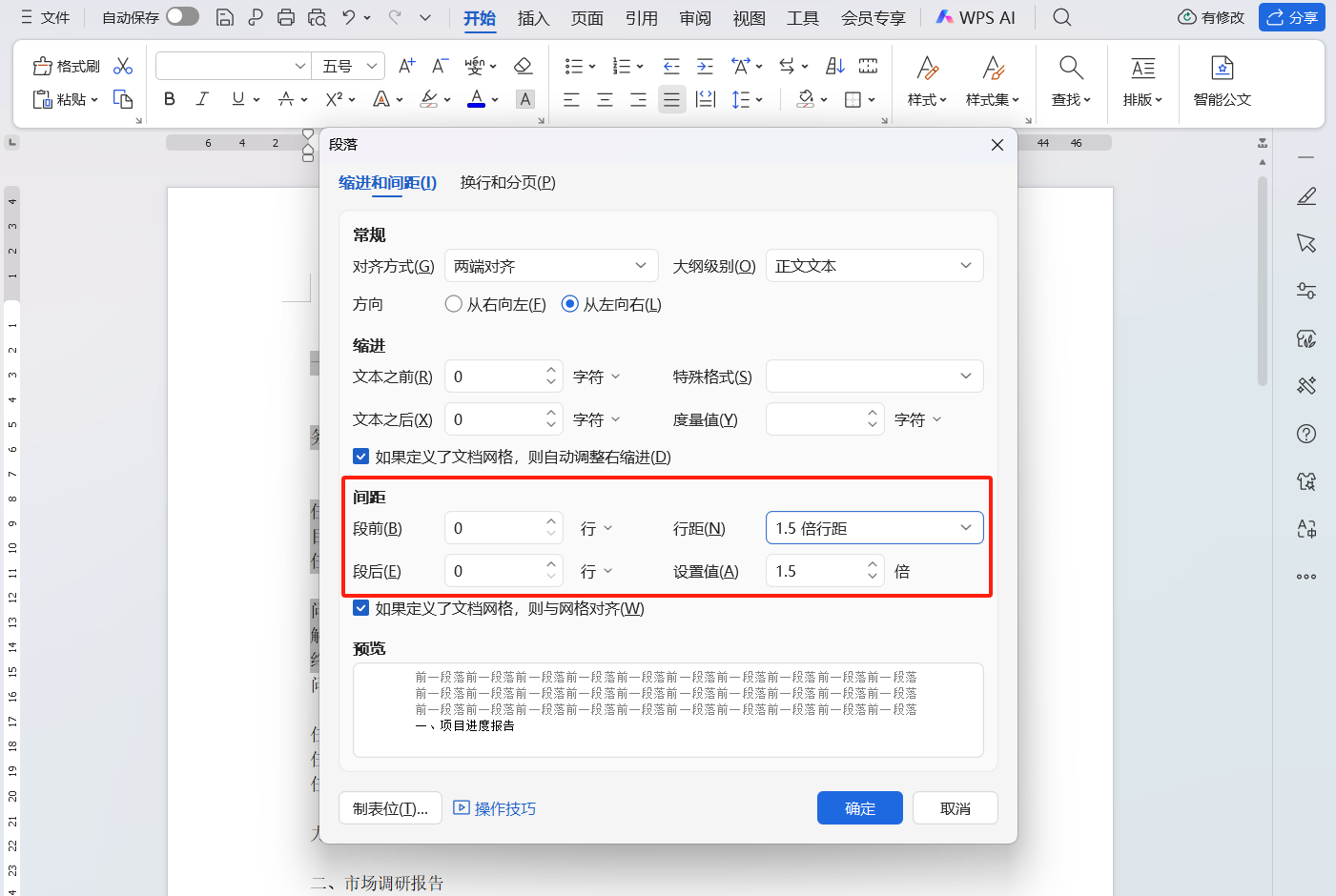Open the 行距 dropdown showing 1.5 倍行距
This screenshot has height=896, width=1336.
(874, 527)
